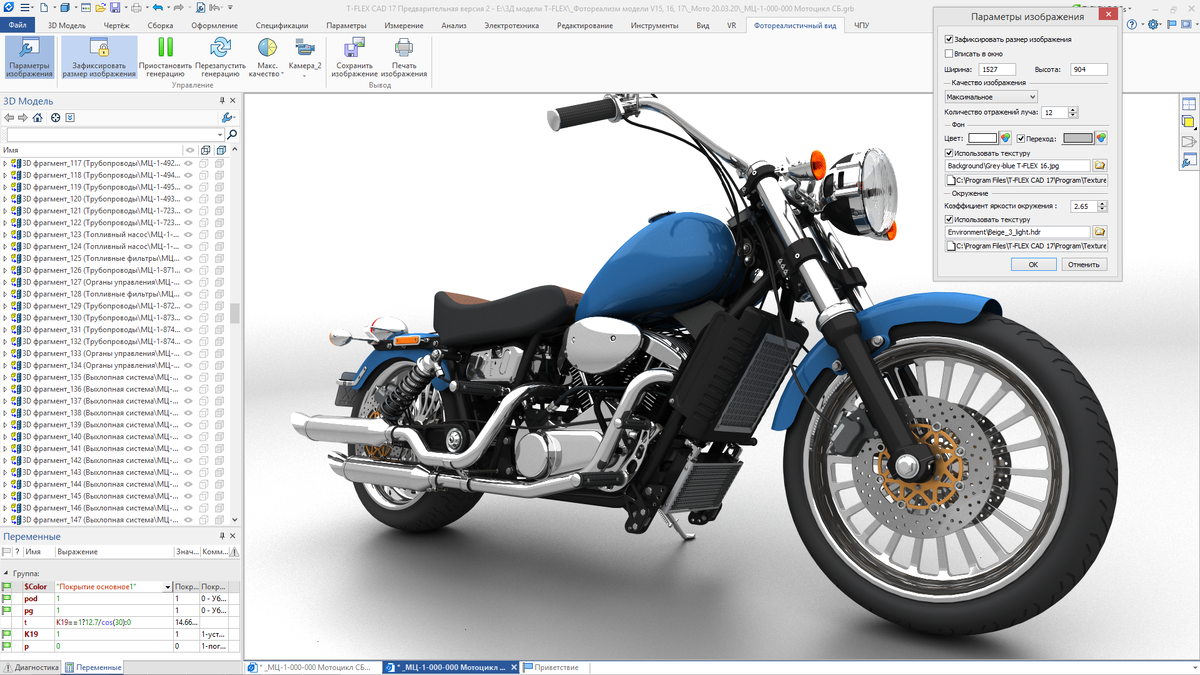Open the $Color expression dropdown arrow

(x=167, y=587)
